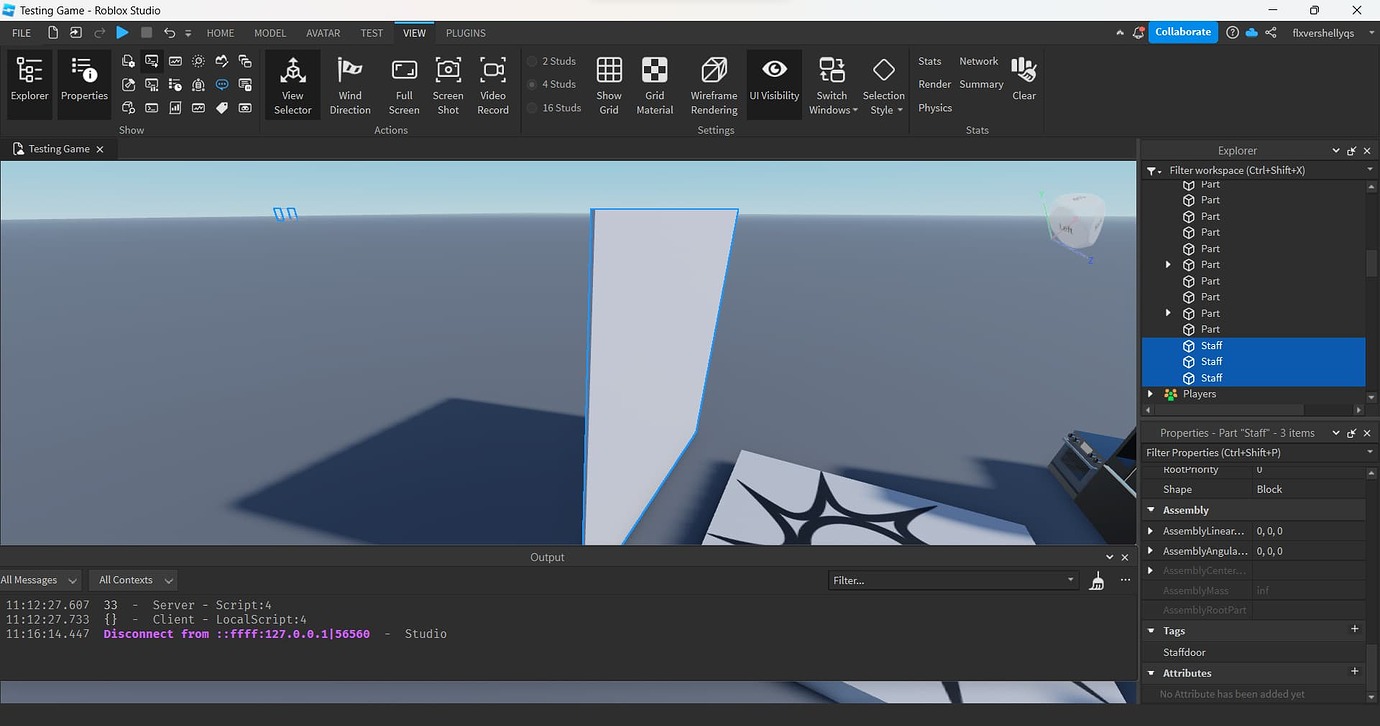
Task: Click the Collaborate button
Action: click(1183, 32)
